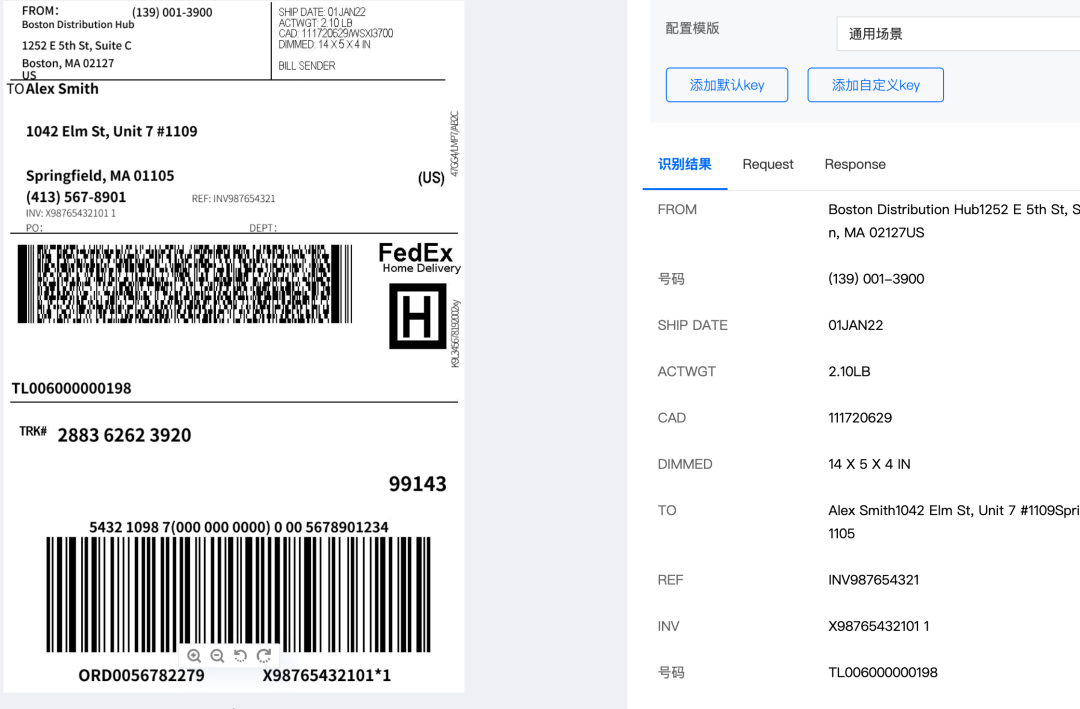Image resolution: width=1080 pixels, height=709 pixels.
Task: Click the INV value X98765432101 1
Action: coord(878,626)
